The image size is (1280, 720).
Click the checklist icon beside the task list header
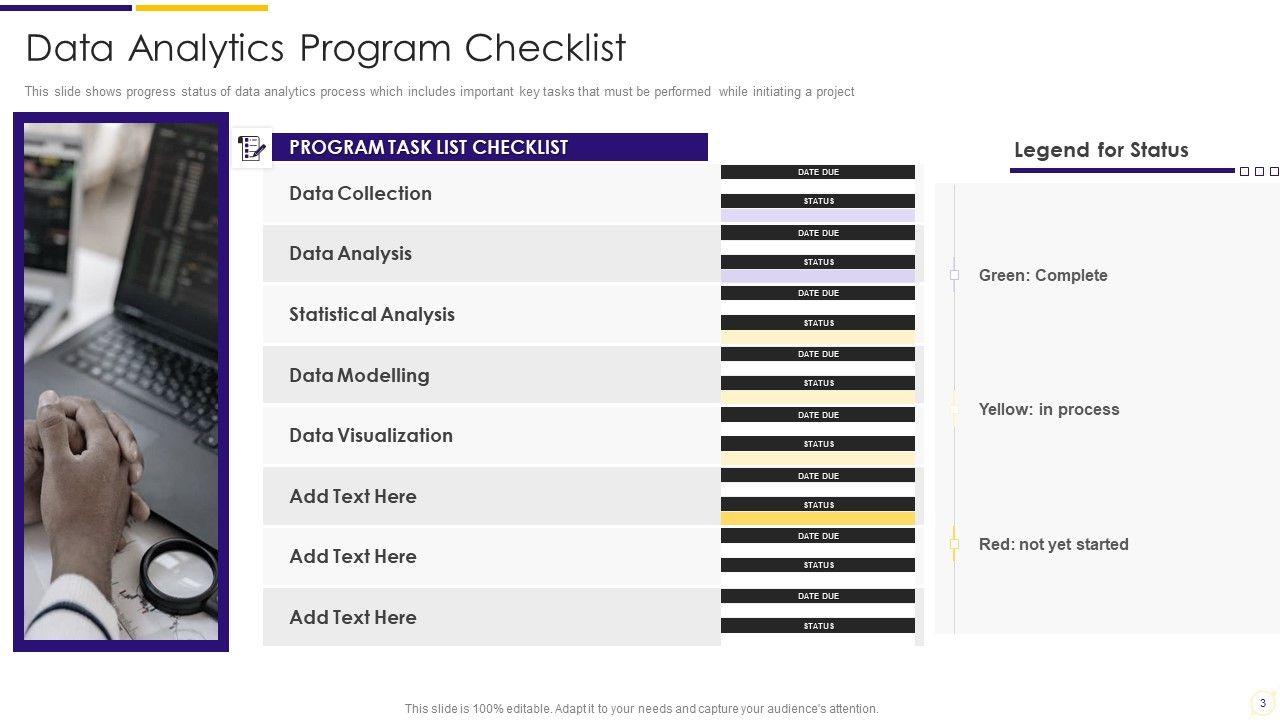tap(252, 149)
